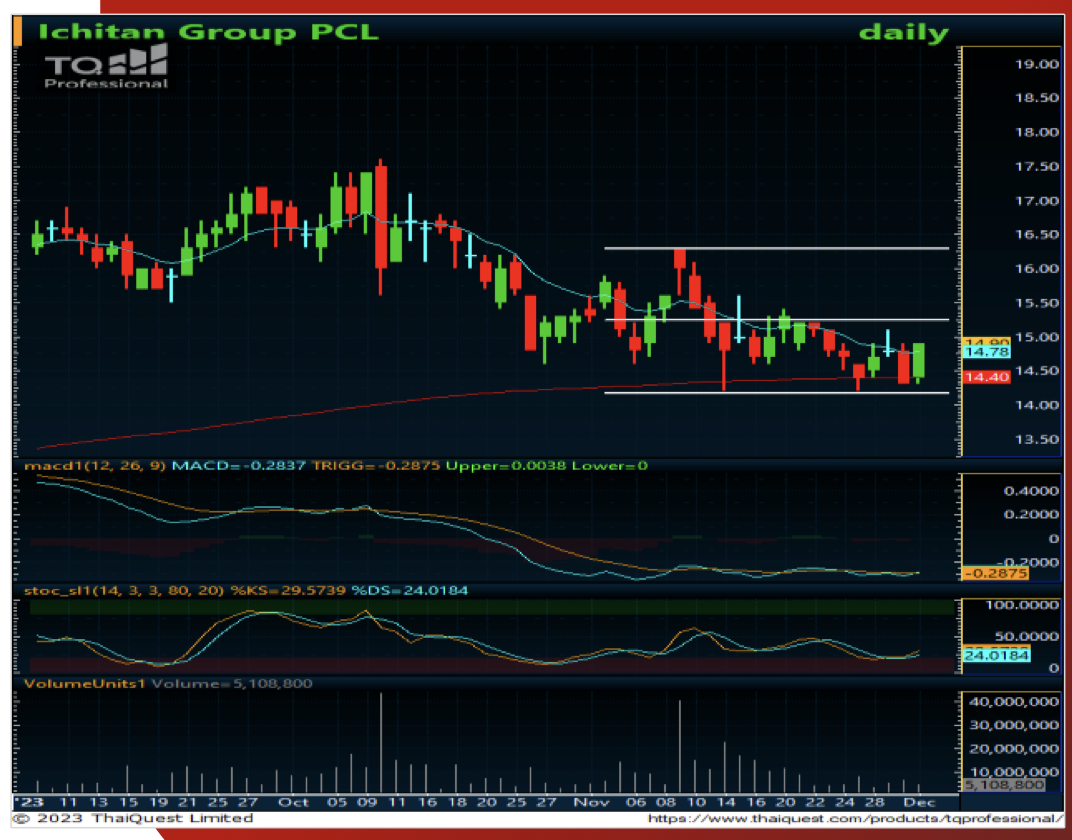Click the "13" date axis label
The width and height of the screenshot is (1072, 840).
(98, 802)
